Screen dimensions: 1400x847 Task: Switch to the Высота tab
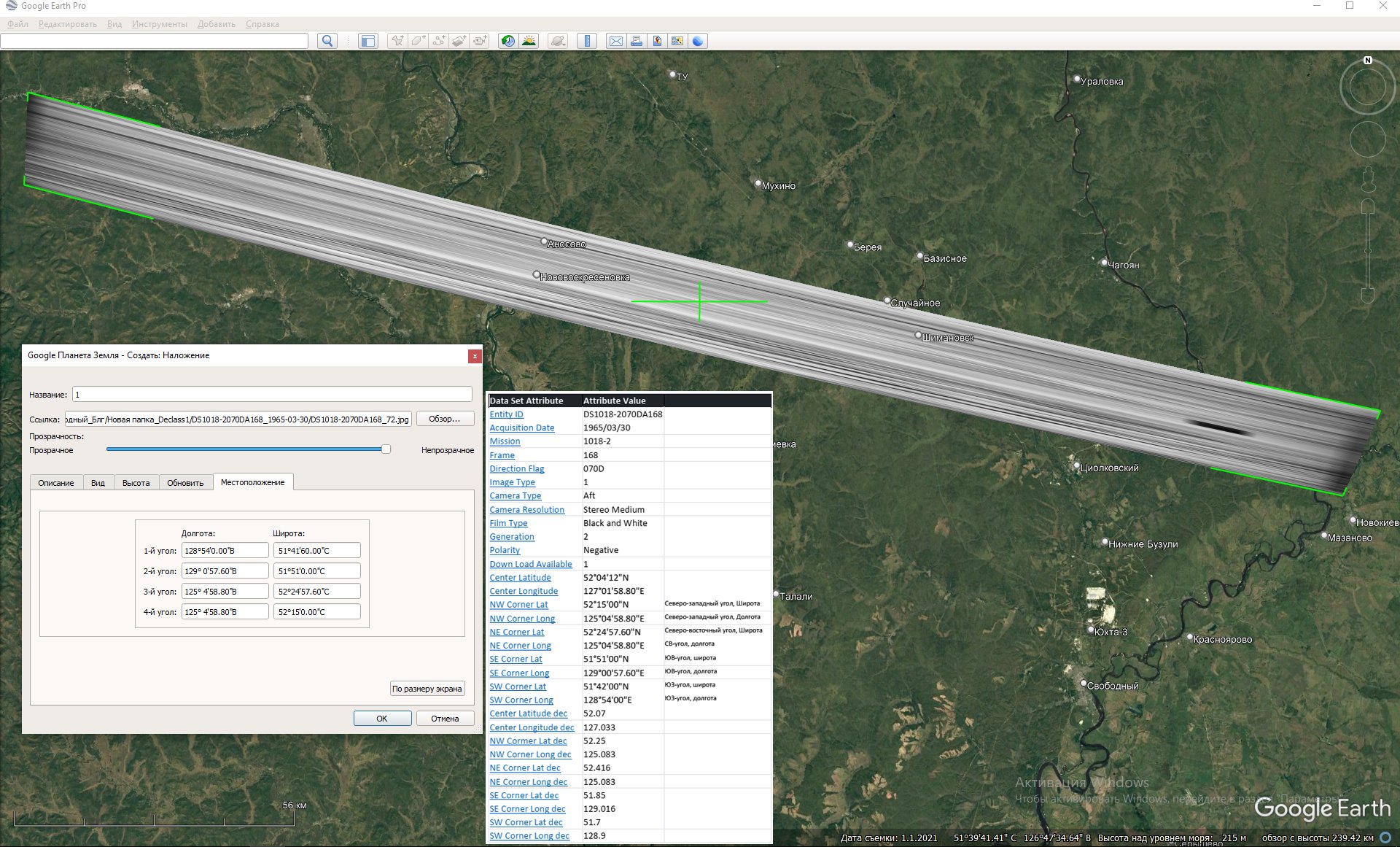(136, 483)
